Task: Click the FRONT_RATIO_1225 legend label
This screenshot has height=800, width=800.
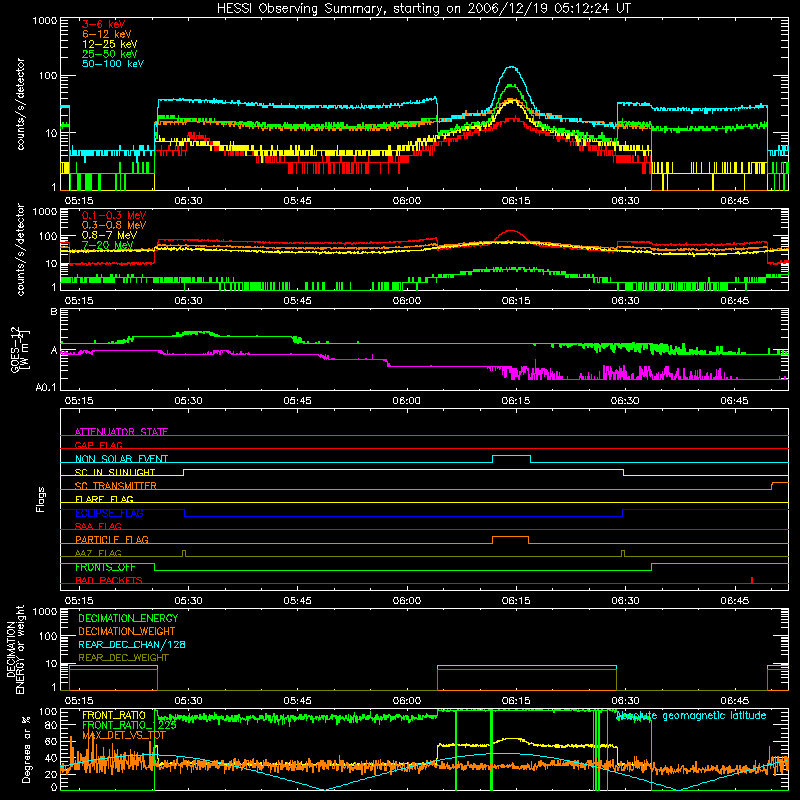Action: click(130, 725)
